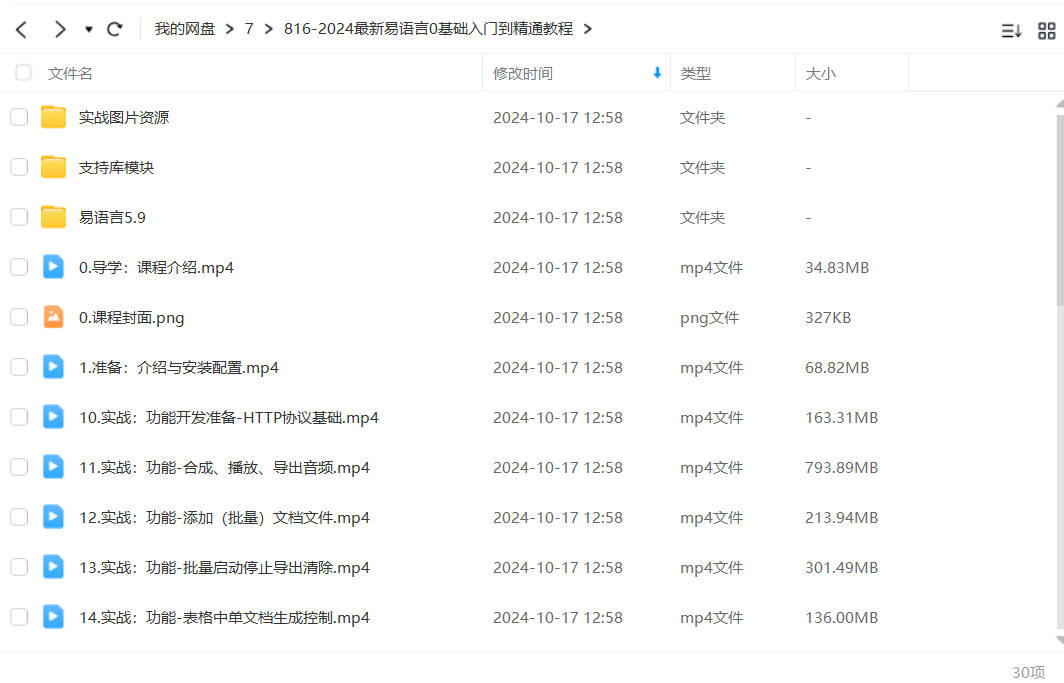Click video icon of 12.实战 文档文件.mp4
Viewport: 1064px width, 683px height.
pos(54,517)
